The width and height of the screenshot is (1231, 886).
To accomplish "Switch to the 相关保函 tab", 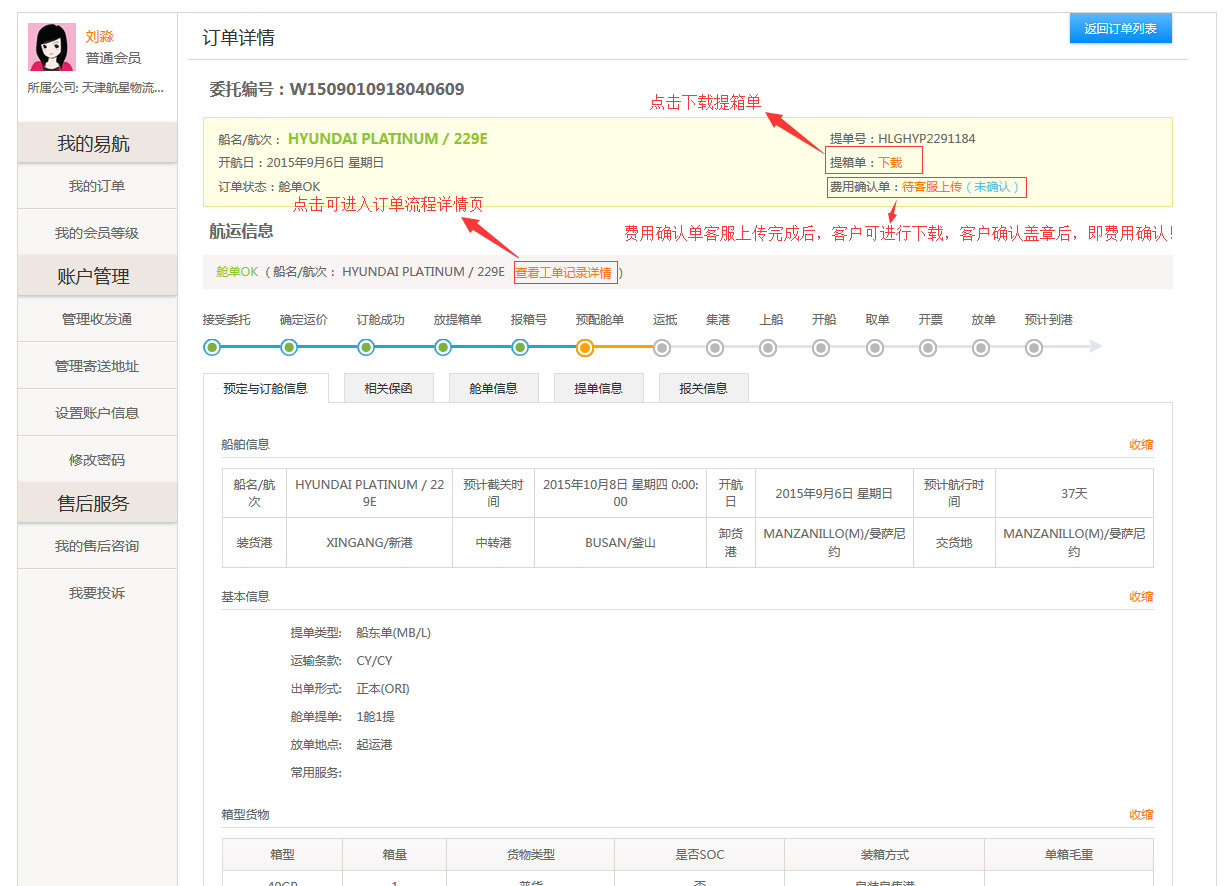I will 388,388.
